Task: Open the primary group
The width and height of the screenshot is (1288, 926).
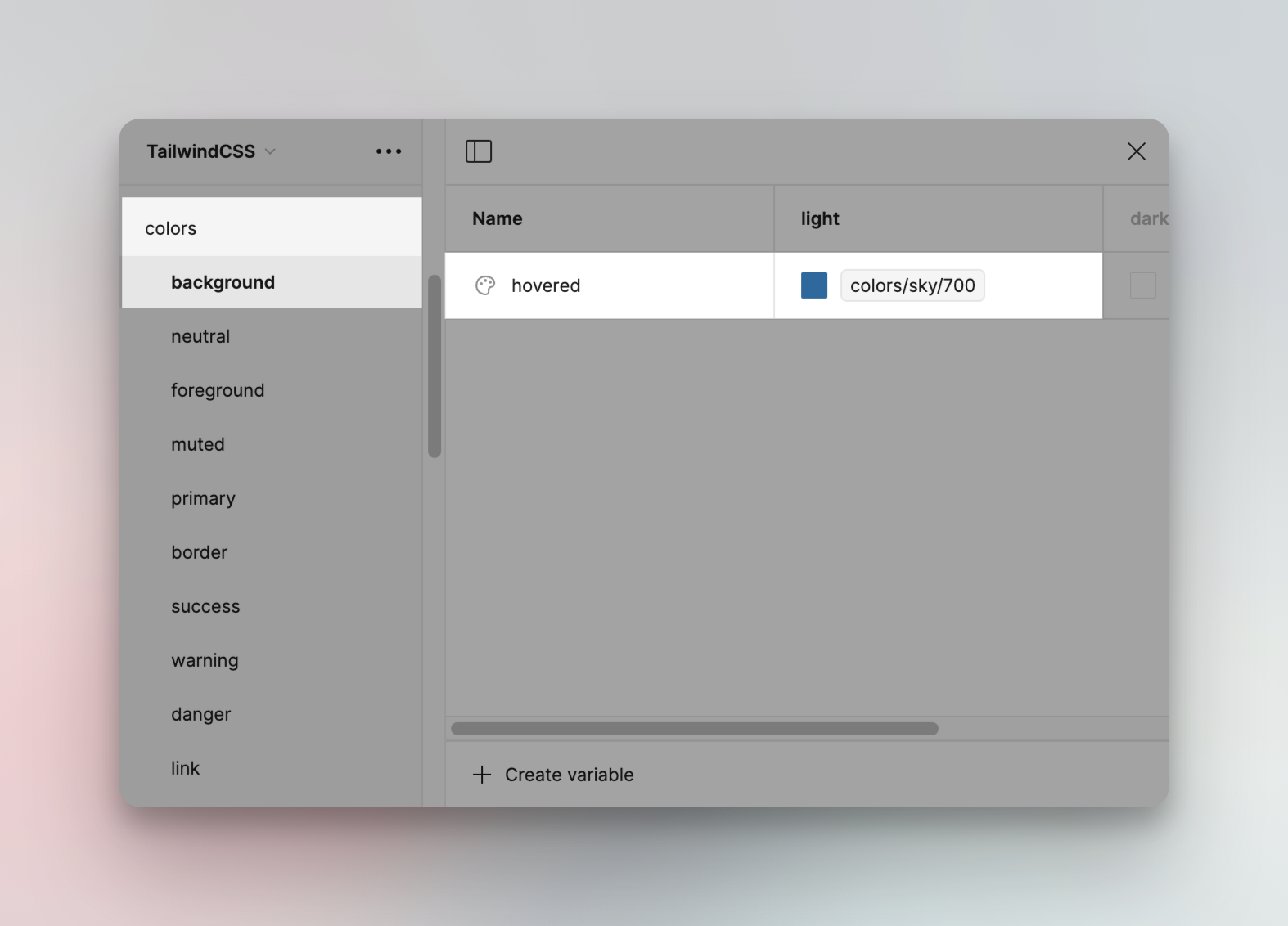Action: pyautogui.click(x=203, y=498)
